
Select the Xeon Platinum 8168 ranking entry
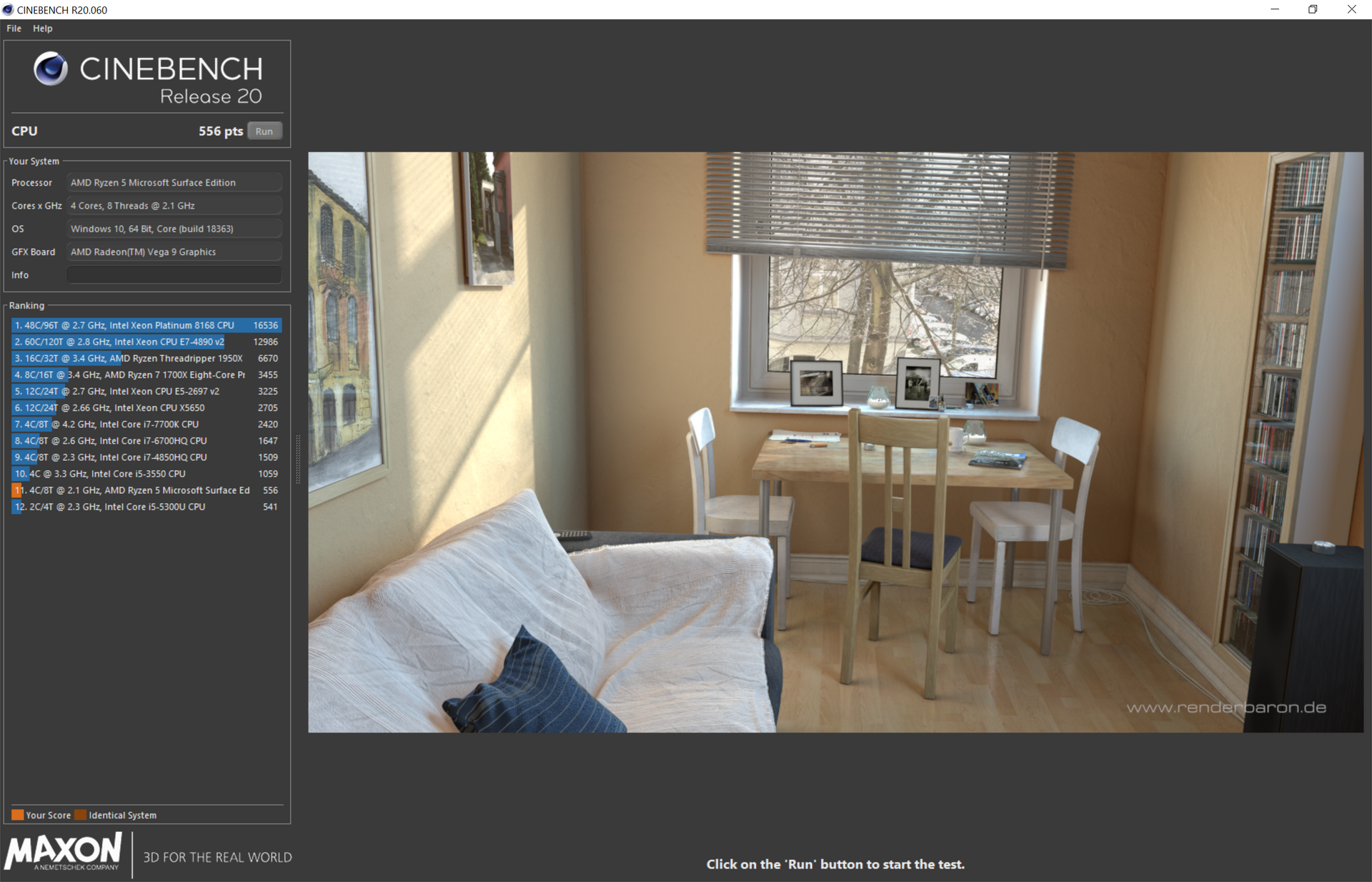[x=146, y=325]
